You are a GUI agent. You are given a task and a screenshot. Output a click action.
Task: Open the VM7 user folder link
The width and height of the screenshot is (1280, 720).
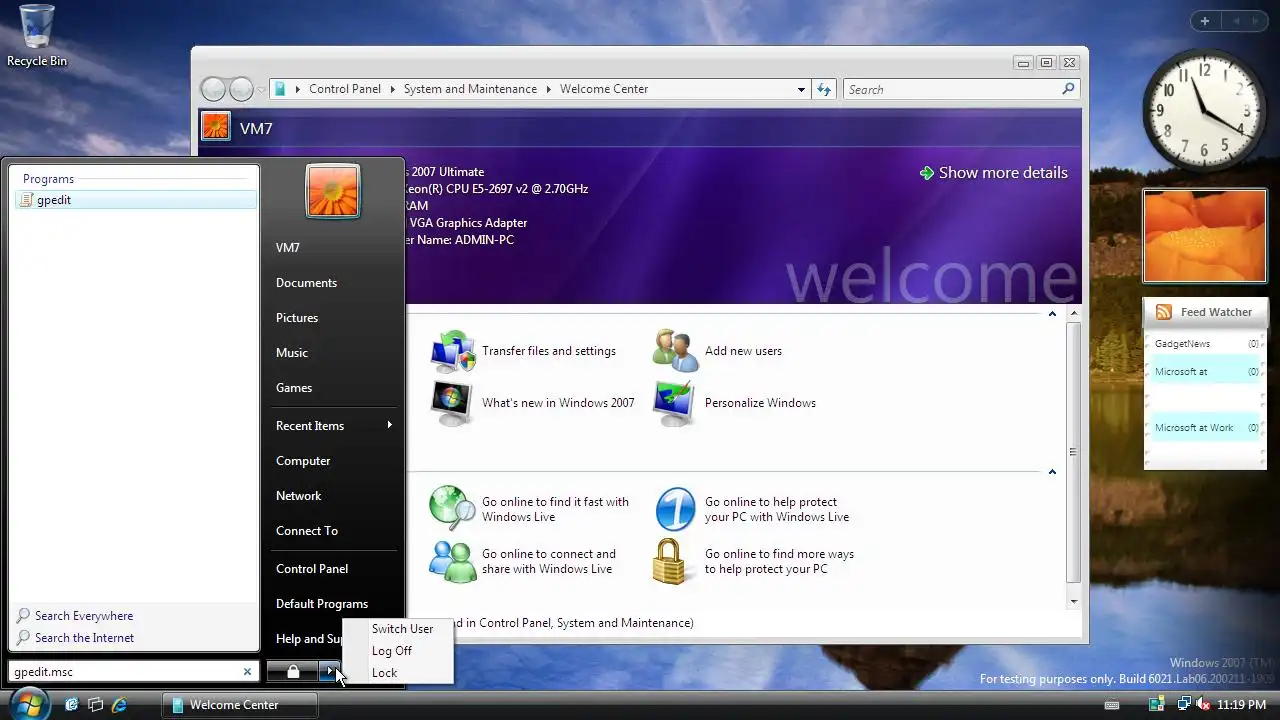[x=288, y=248]
